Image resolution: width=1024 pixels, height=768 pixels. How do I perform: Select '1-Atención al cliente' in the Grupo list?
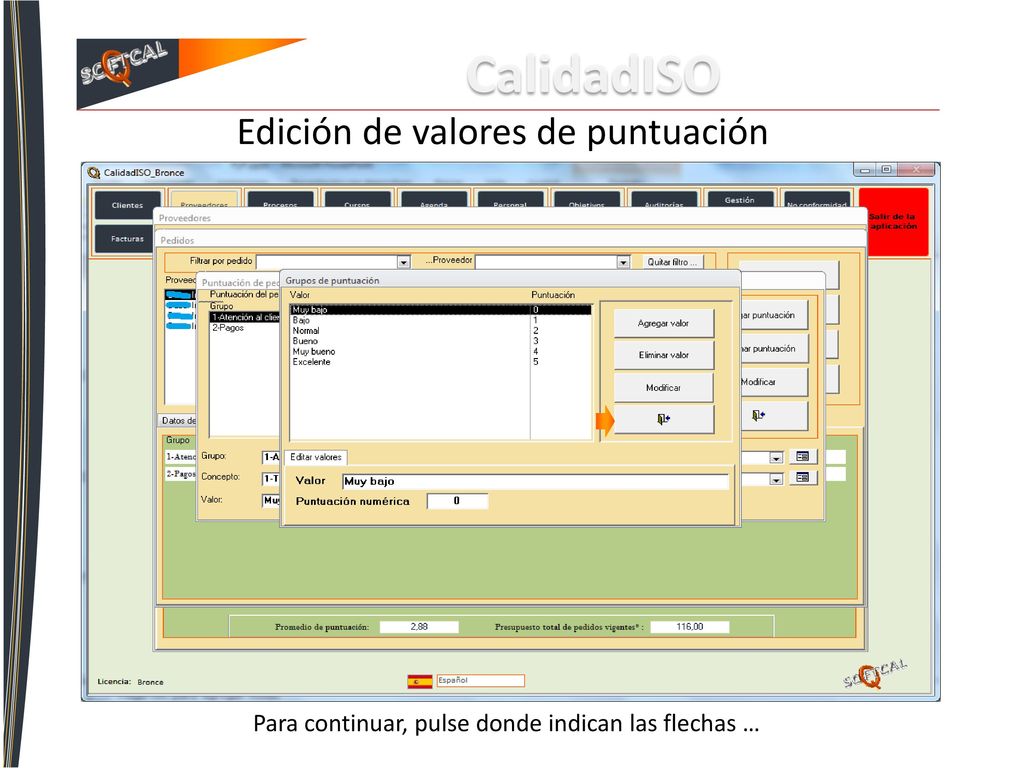245,317
